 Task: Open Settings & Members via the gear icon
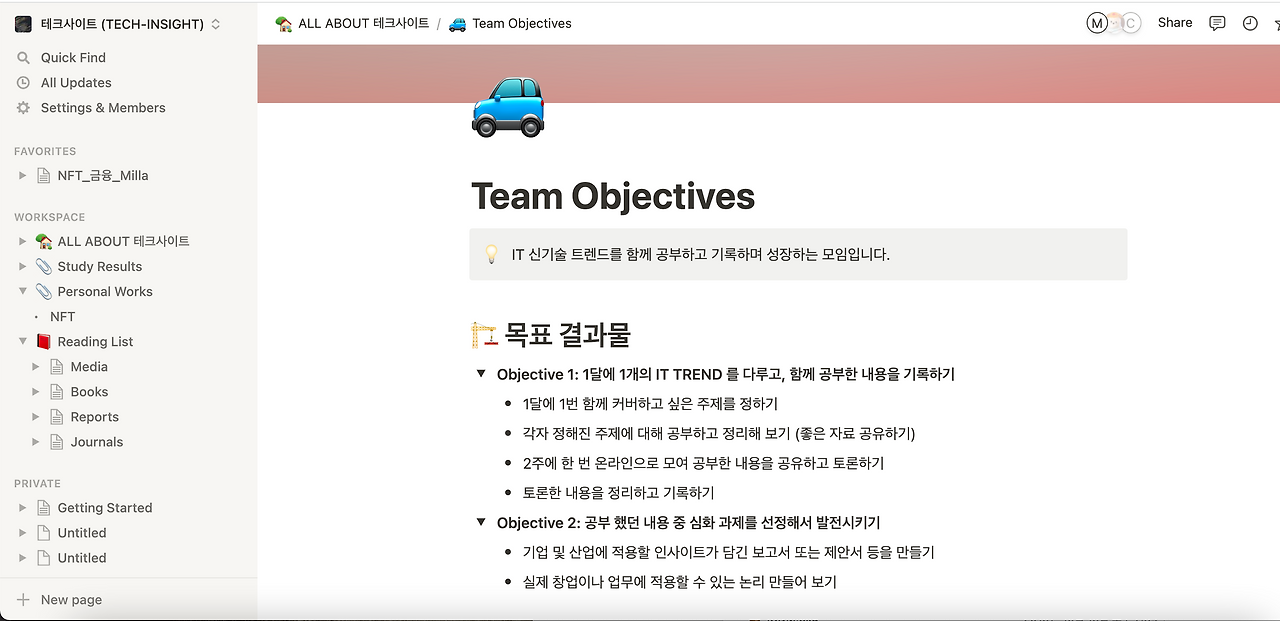point(22,107)
